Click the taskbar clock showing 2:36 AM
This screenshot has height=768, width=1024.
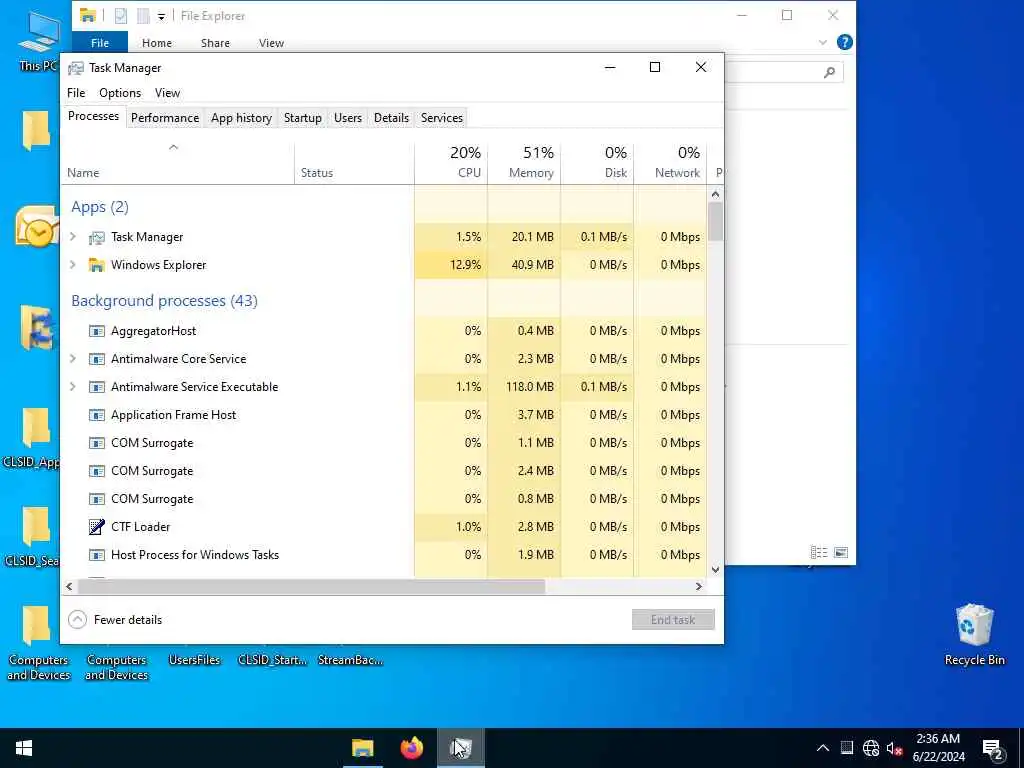click(x=938, y=748)
